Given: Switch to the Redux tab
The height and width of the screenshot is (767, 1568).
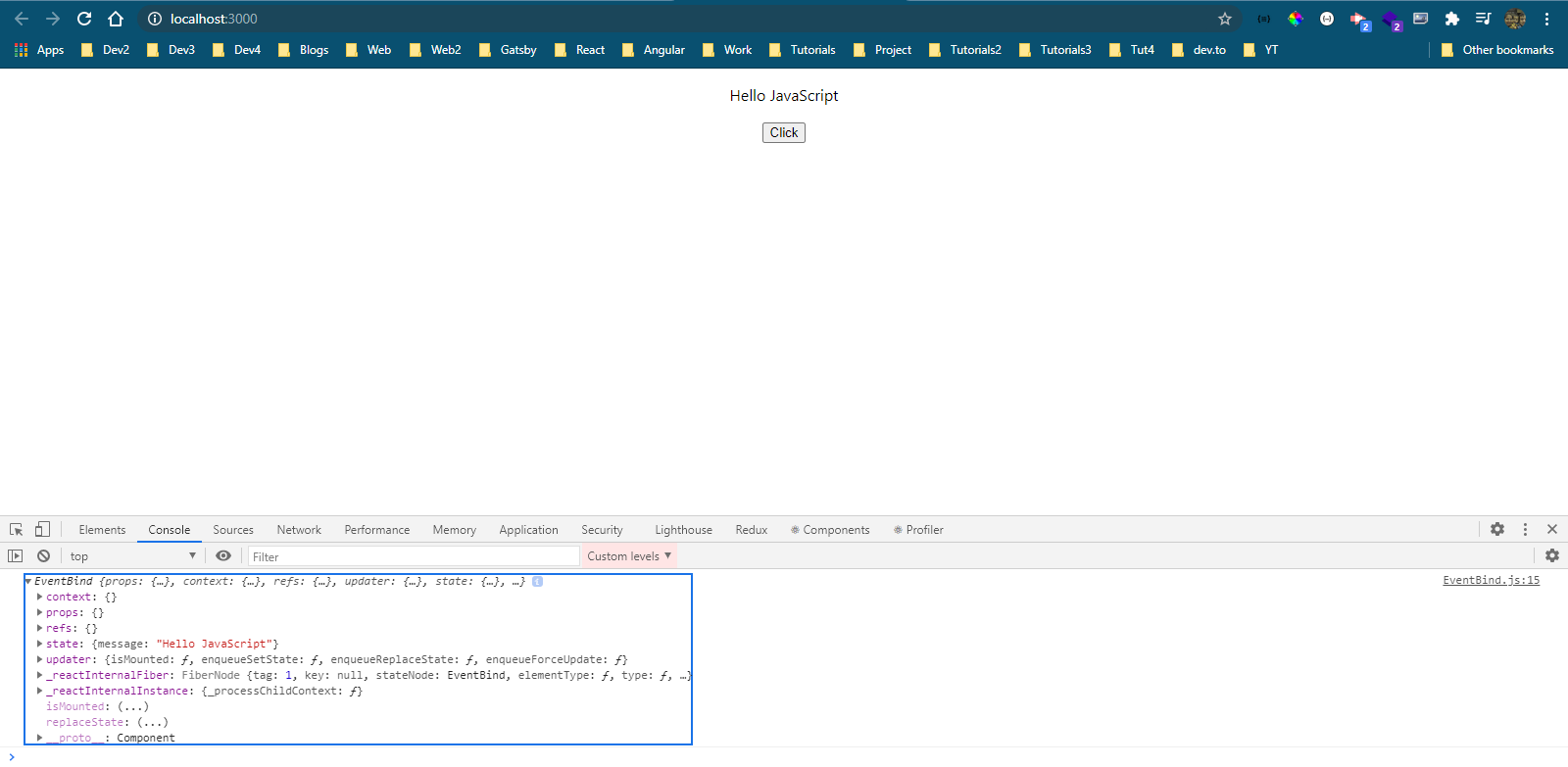Looking at the screenshot, I should pos(752,530).
